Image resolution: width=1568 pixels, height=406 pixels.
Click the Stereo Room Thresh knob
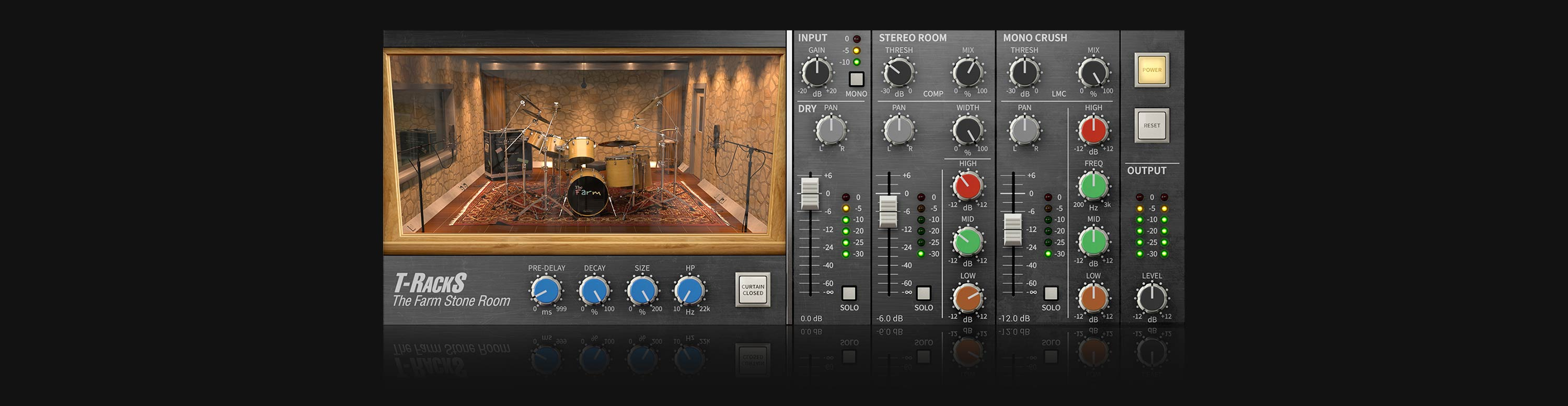[x=898, y=73]
